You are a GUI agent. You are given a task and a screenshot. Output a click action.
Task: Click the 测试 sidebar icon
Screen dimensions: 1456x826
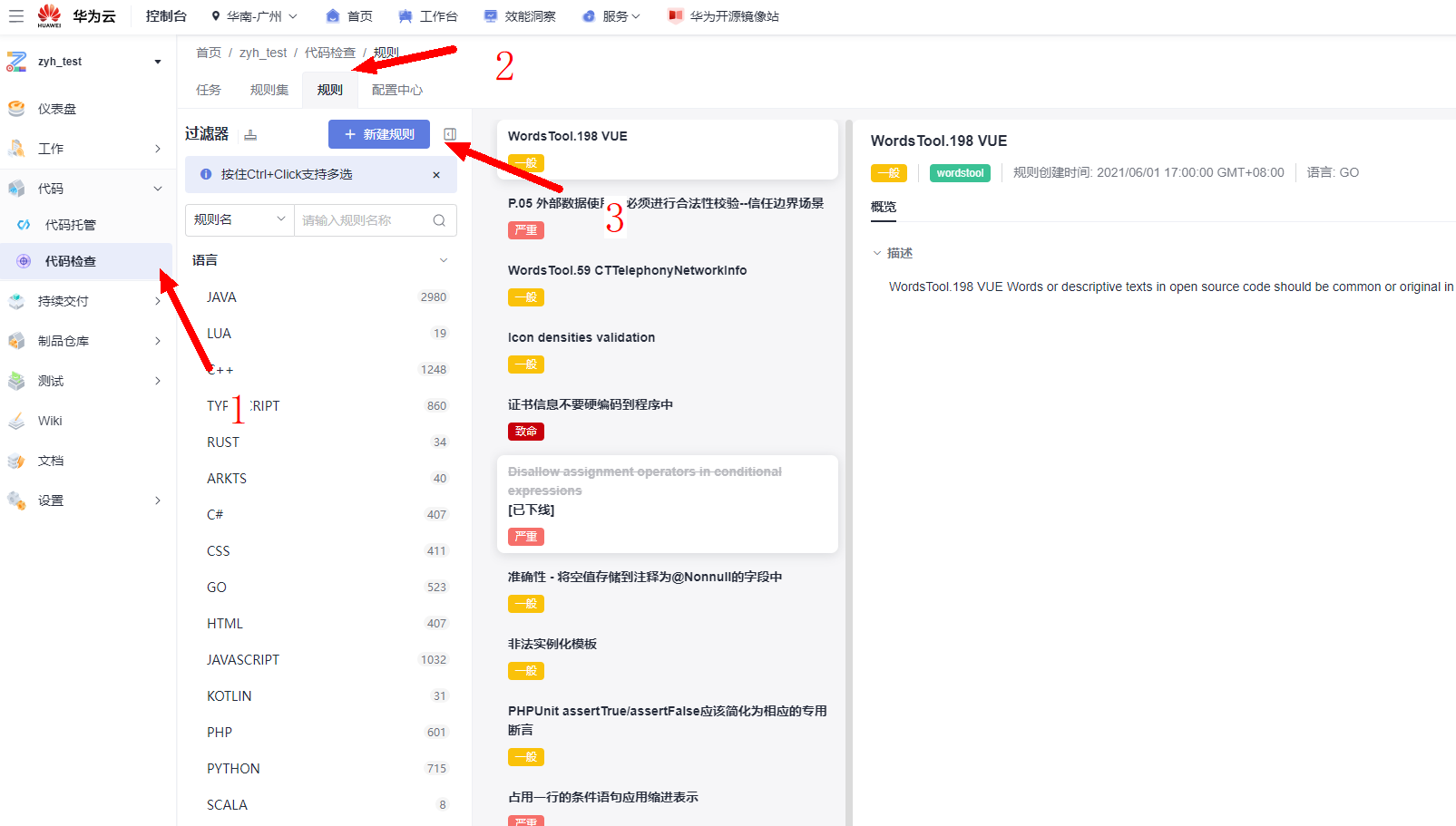coord(16,381)
